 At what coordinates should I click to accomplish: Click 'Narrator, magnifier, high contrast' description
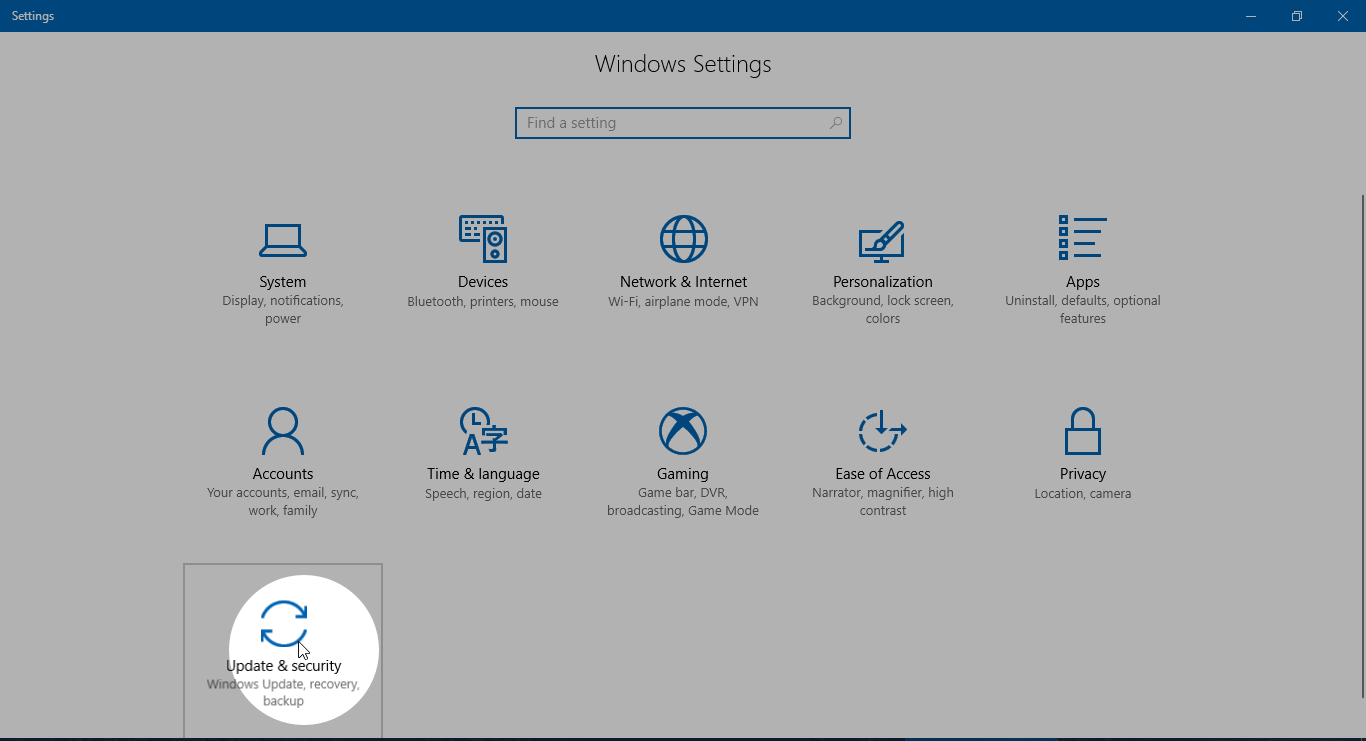pos(883,502)
